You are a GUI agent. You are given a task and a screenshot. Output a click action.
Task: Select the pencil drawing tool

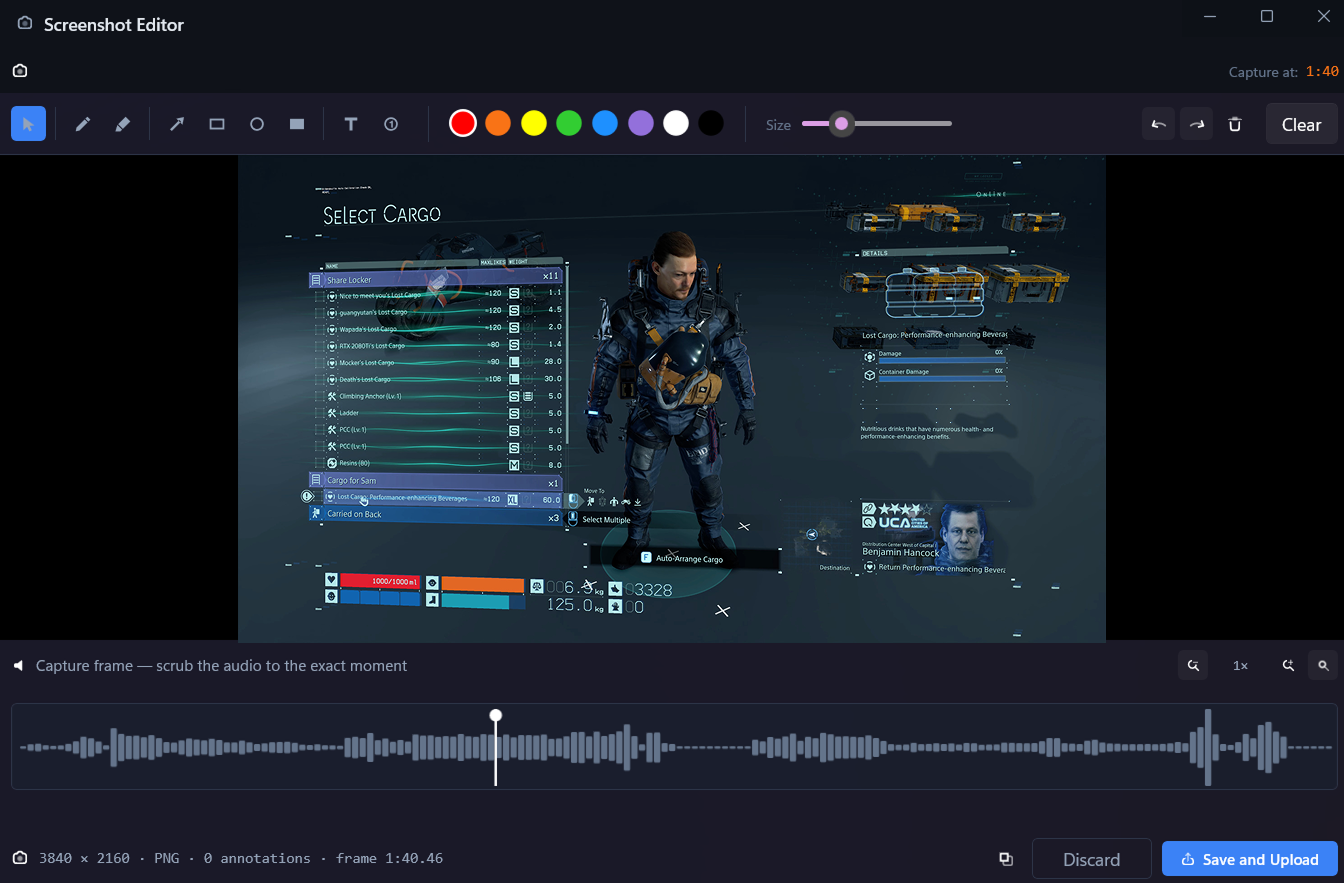coord(83,124)
